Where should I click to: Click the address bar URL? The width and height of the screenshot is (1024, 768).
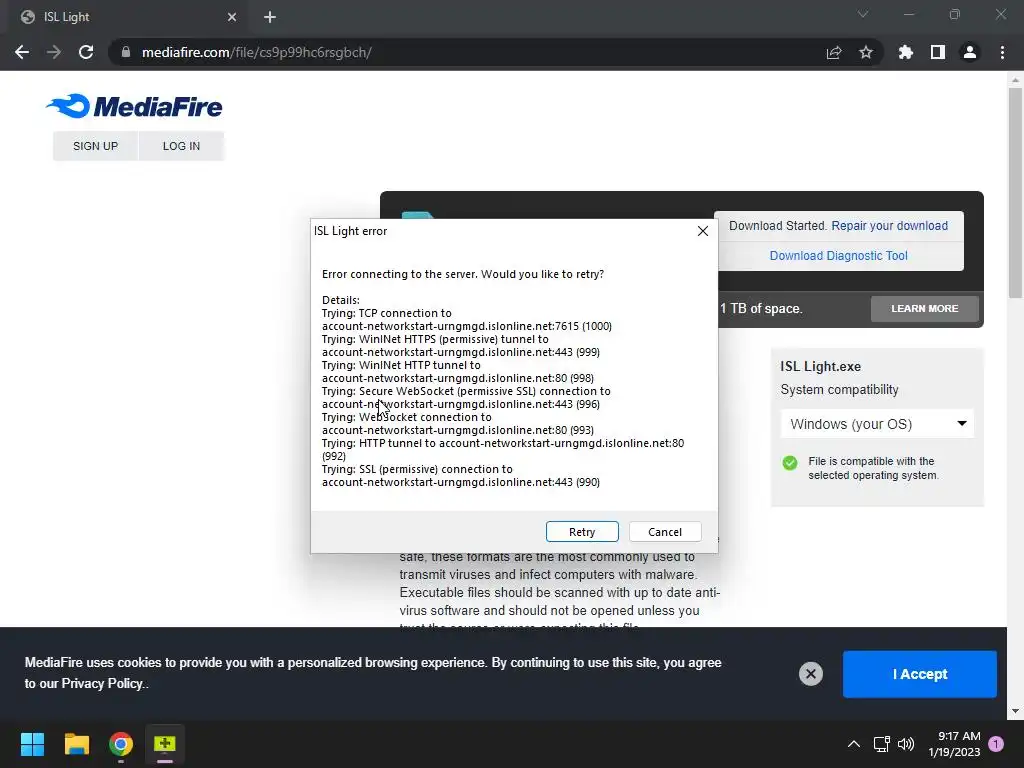pyautogui.click(x=257, y=52)
